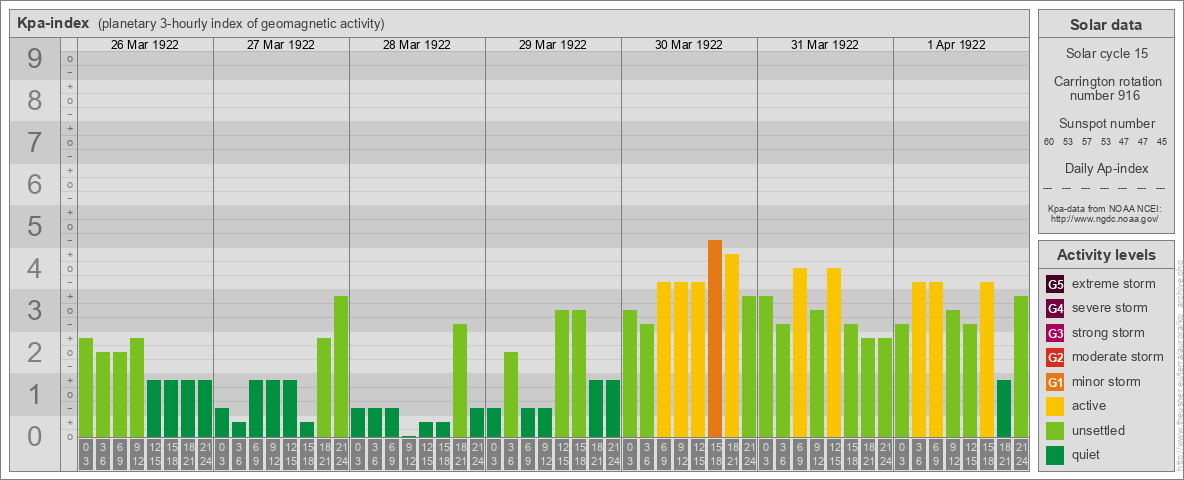1184x480 pixels.
Task: Click sunspot number value 57
Action: tap(1087, 142)
